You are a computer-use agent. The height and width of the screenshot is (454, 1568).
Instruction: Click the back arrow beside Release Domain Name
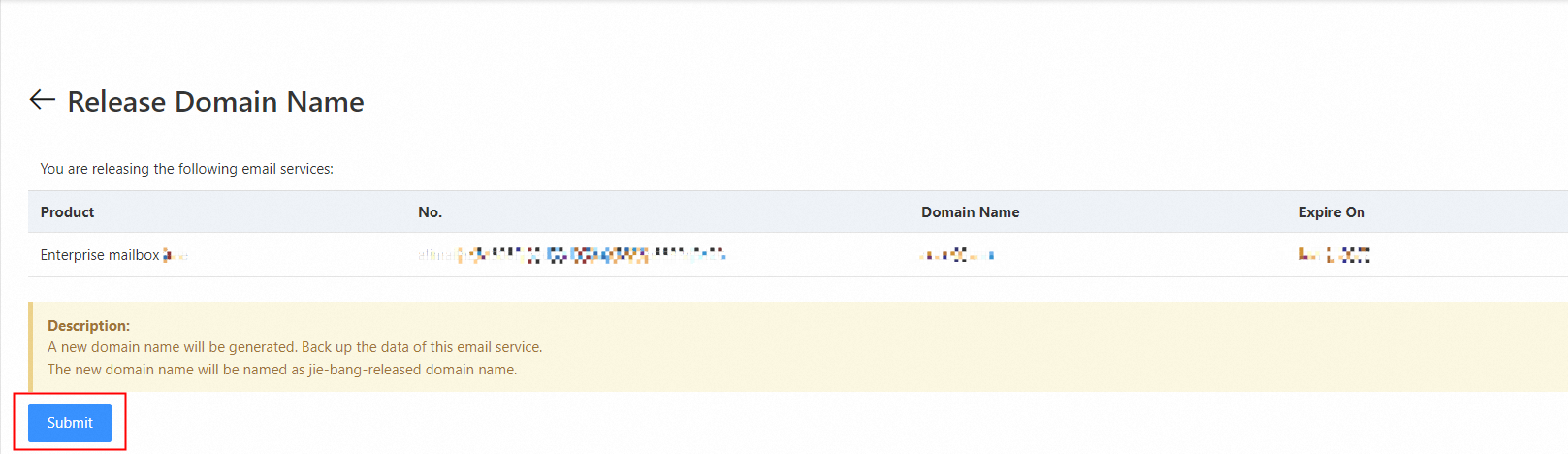pos(42,100)
